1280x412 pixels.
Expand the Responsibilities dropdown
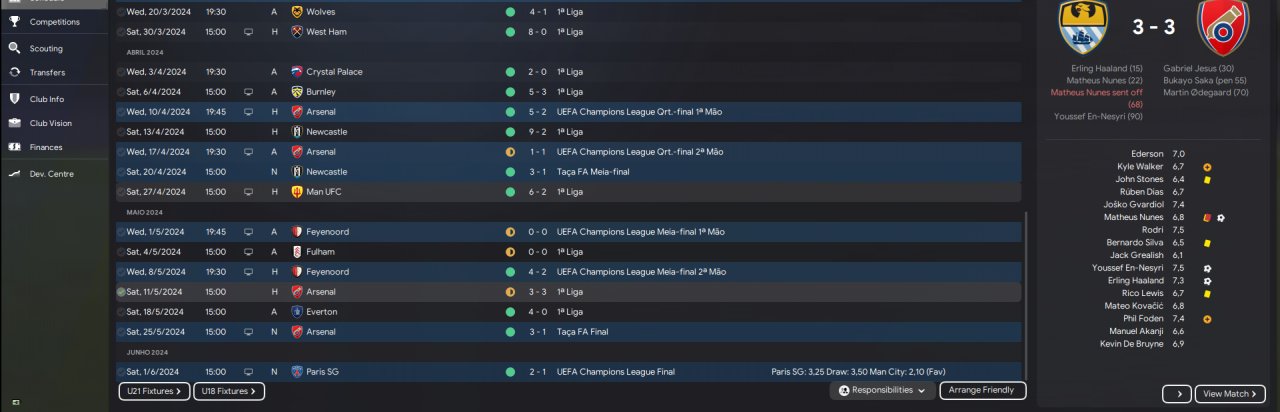[883, 390]
